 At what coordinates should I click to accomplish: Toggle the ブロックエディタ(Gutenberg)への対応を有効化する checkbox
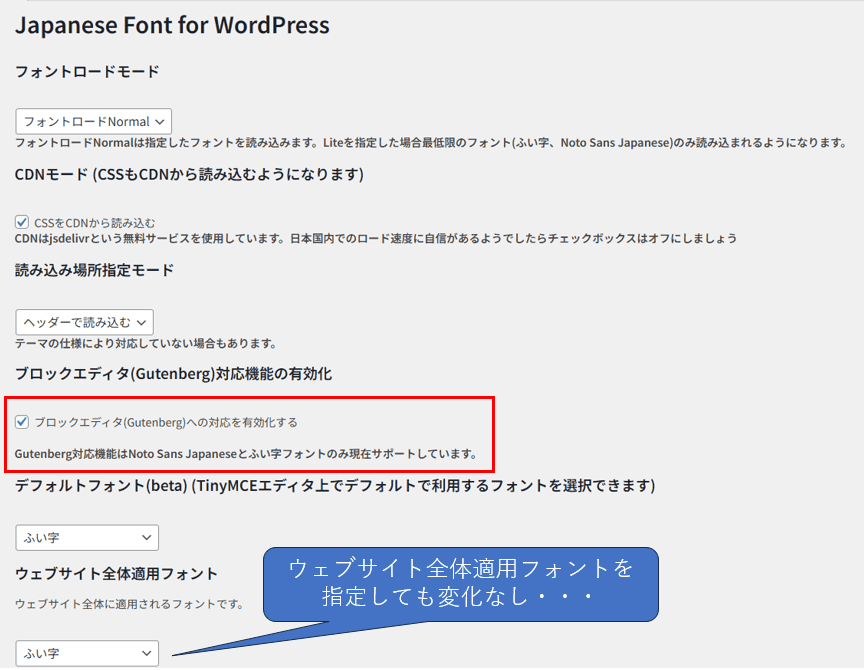coord(23,422)
